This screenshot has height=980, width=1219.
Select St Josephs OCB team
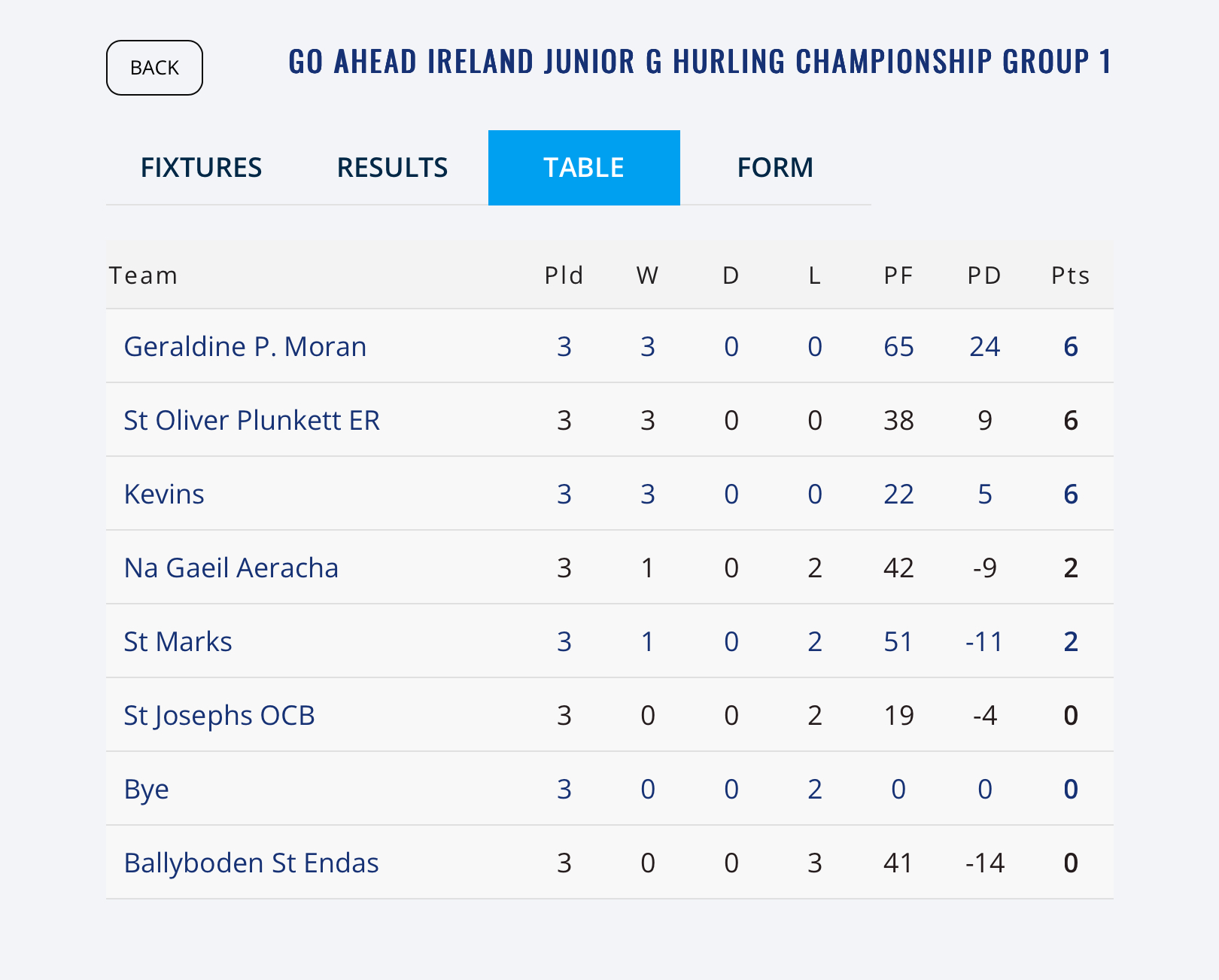point(219,715)
